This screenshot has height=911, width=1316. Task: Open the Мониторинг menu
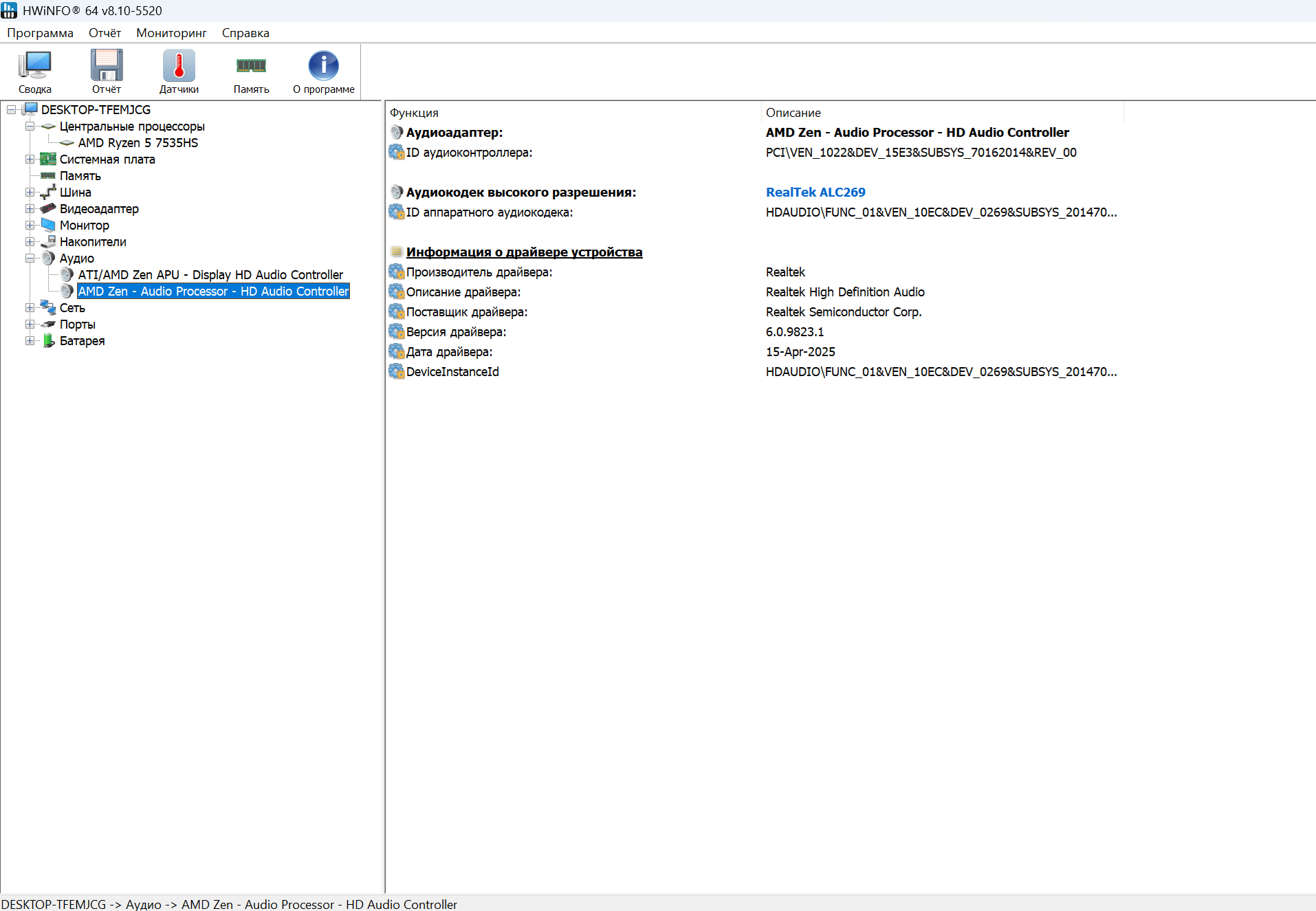171,33
